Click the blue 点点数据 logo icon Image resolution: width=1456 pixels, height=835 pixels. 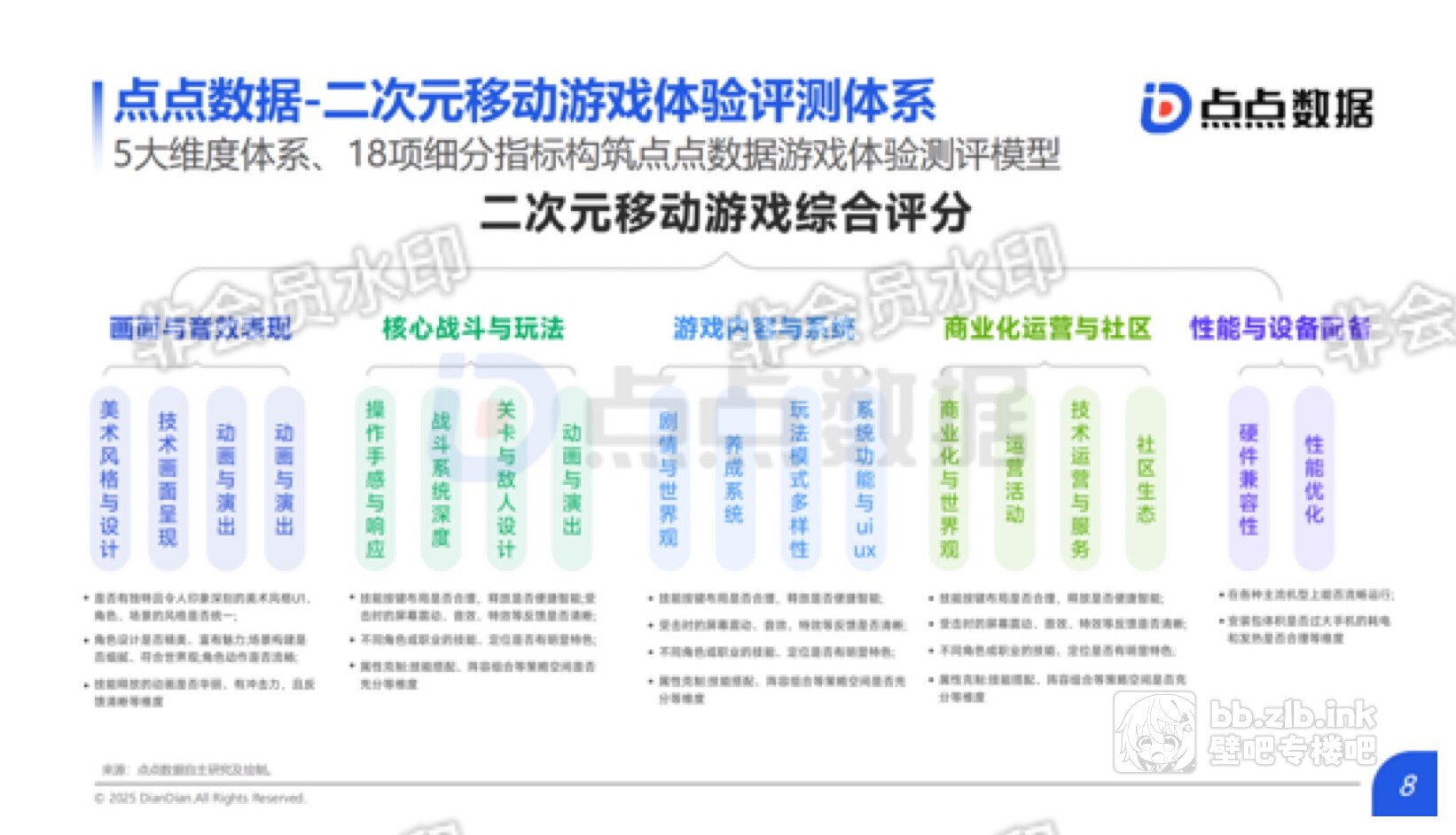(1165, 108)
